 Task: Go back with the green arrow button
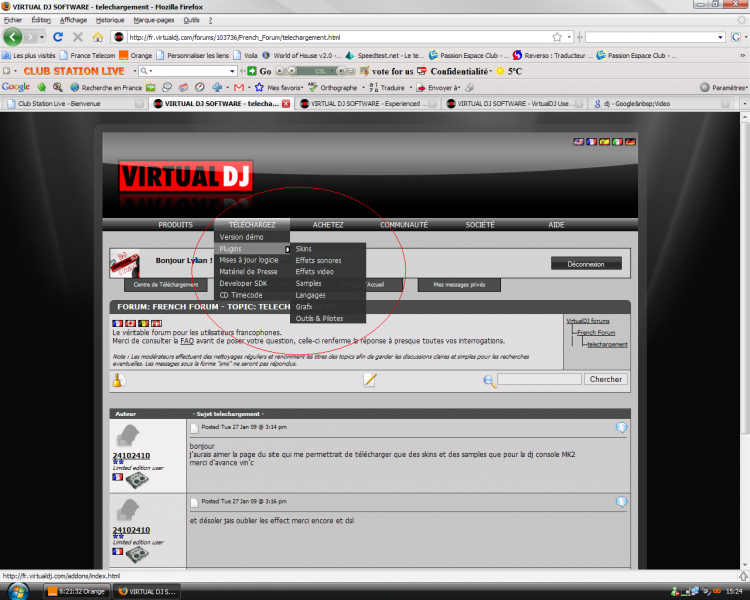coord(12,37)
